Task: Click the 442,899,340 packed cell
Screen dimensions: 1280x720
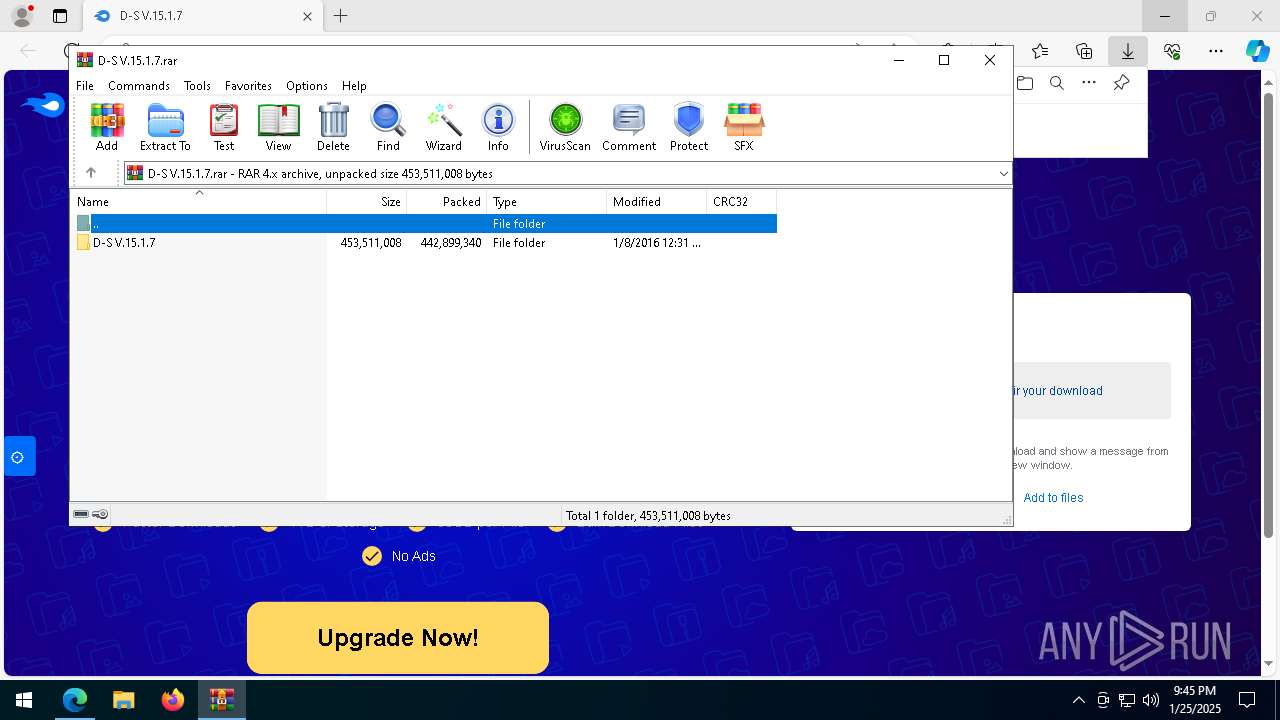Action: (x=451, y=243)
